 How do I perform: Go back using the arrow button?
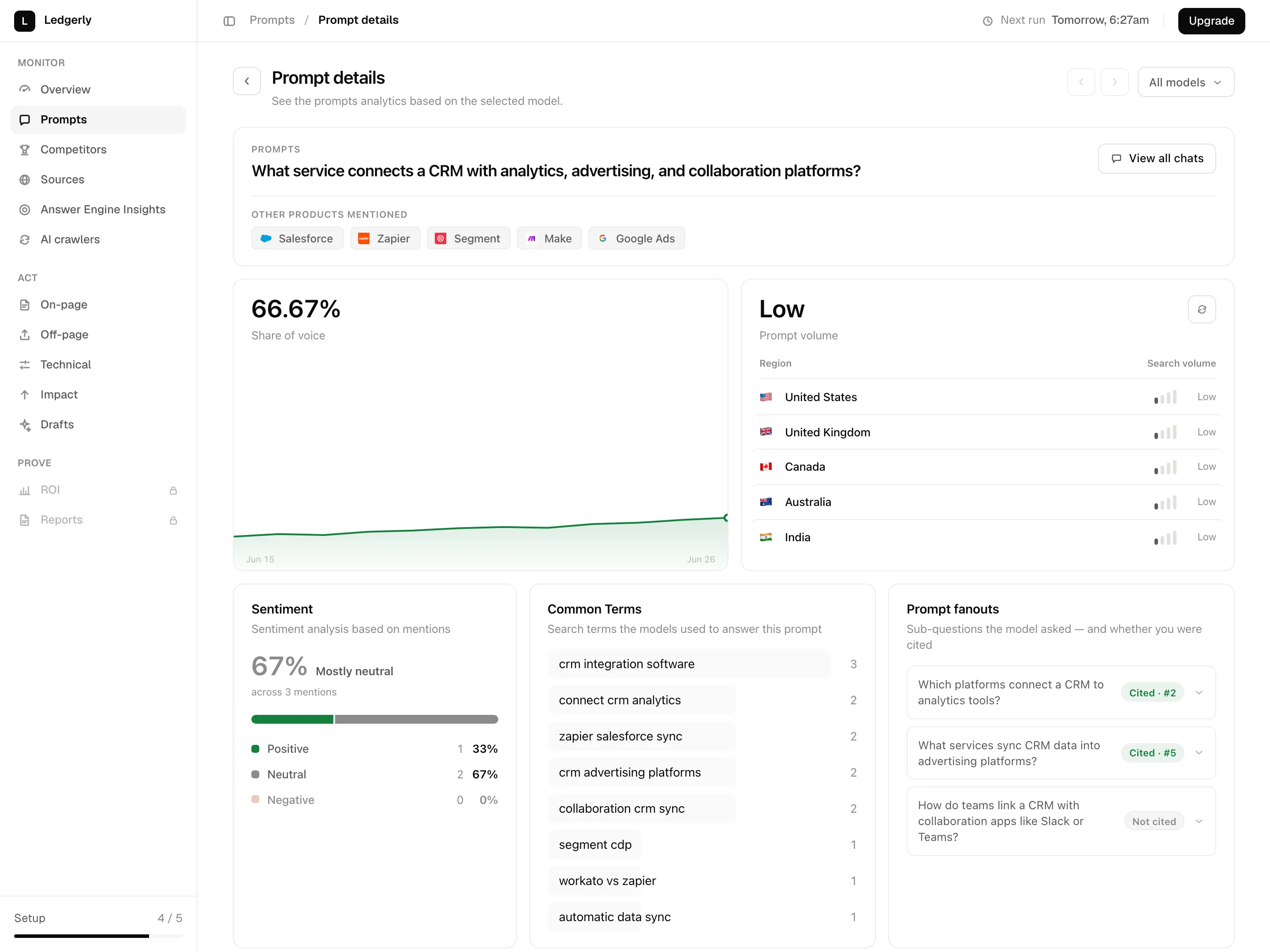tap(247, 82)
